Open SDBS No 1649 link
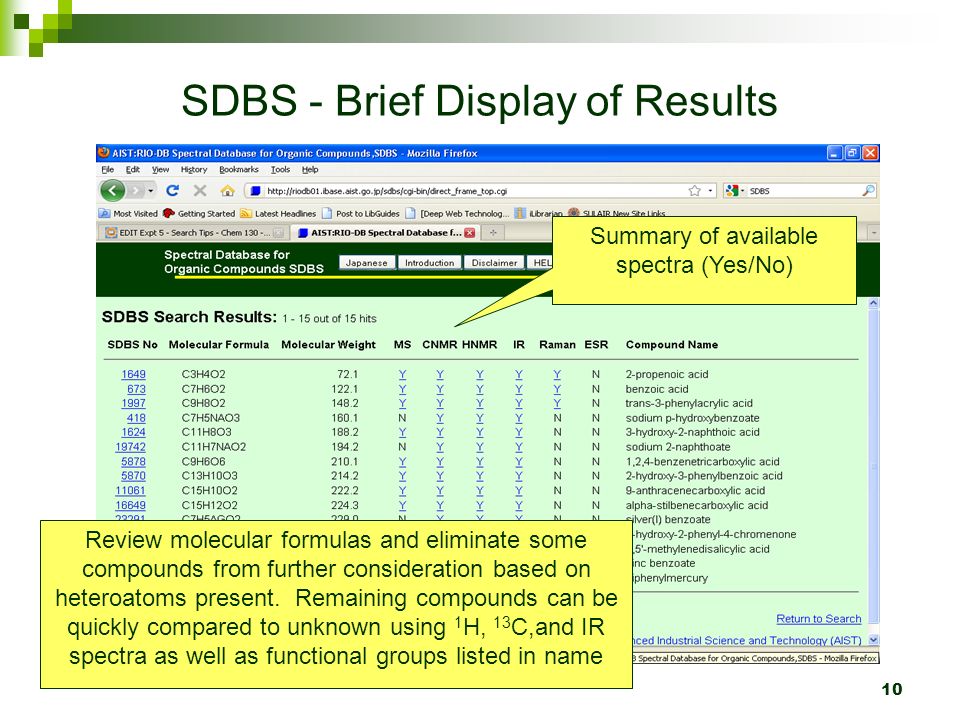 point(133,374)
